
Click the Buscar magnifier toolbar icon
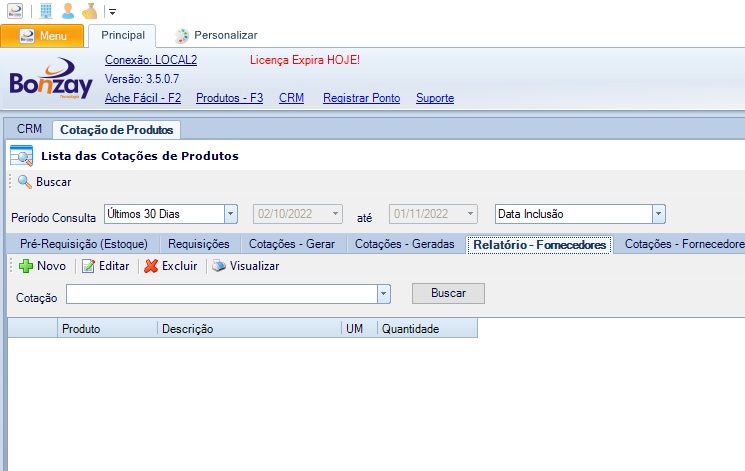(24, 182)
